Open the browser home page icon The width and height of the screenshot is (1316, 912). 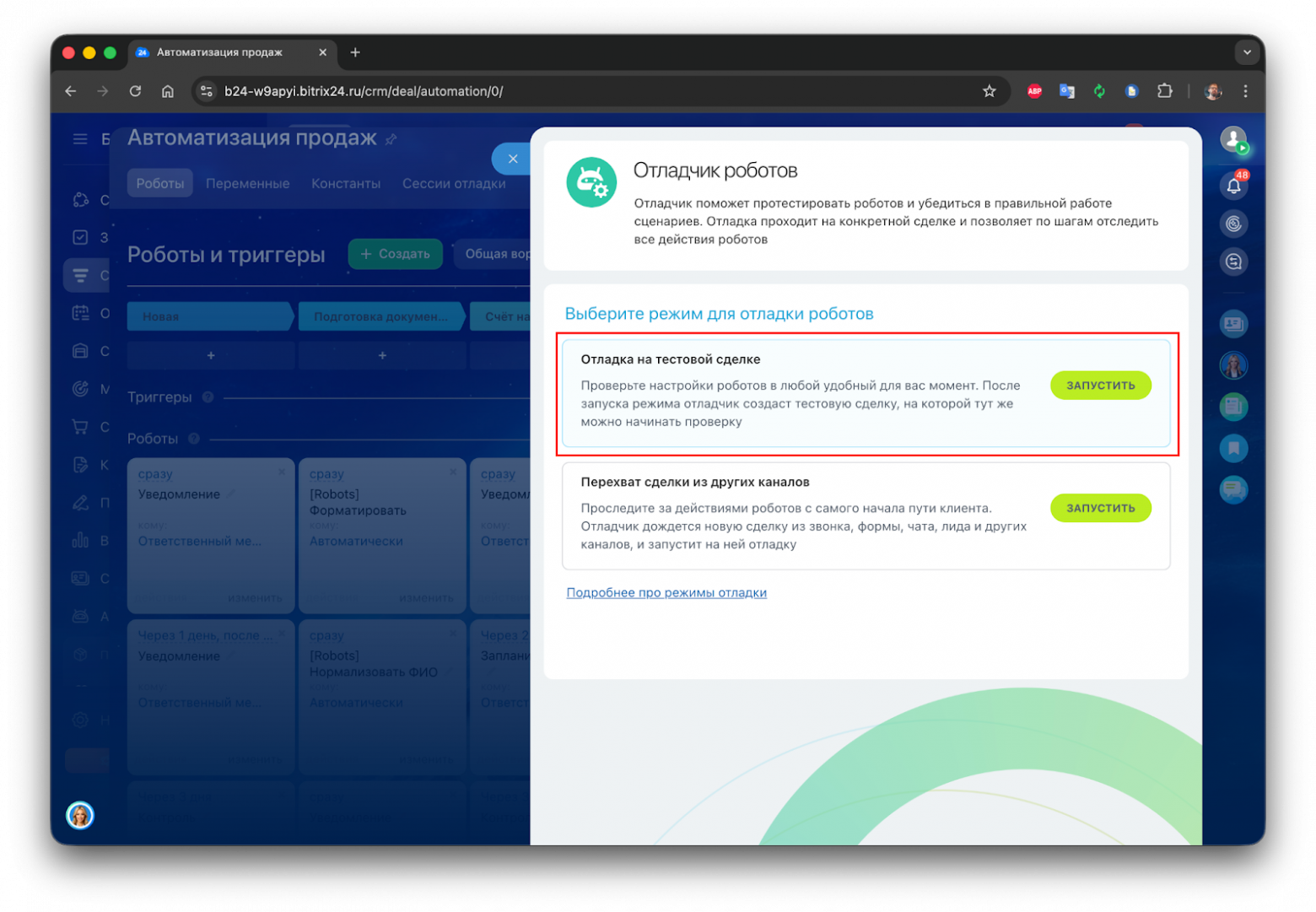(168, 91)
